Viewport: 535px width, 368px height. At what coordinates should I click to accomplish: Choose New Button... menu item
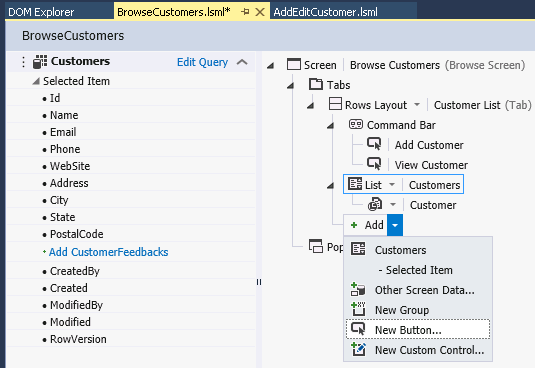coord(418,329)
